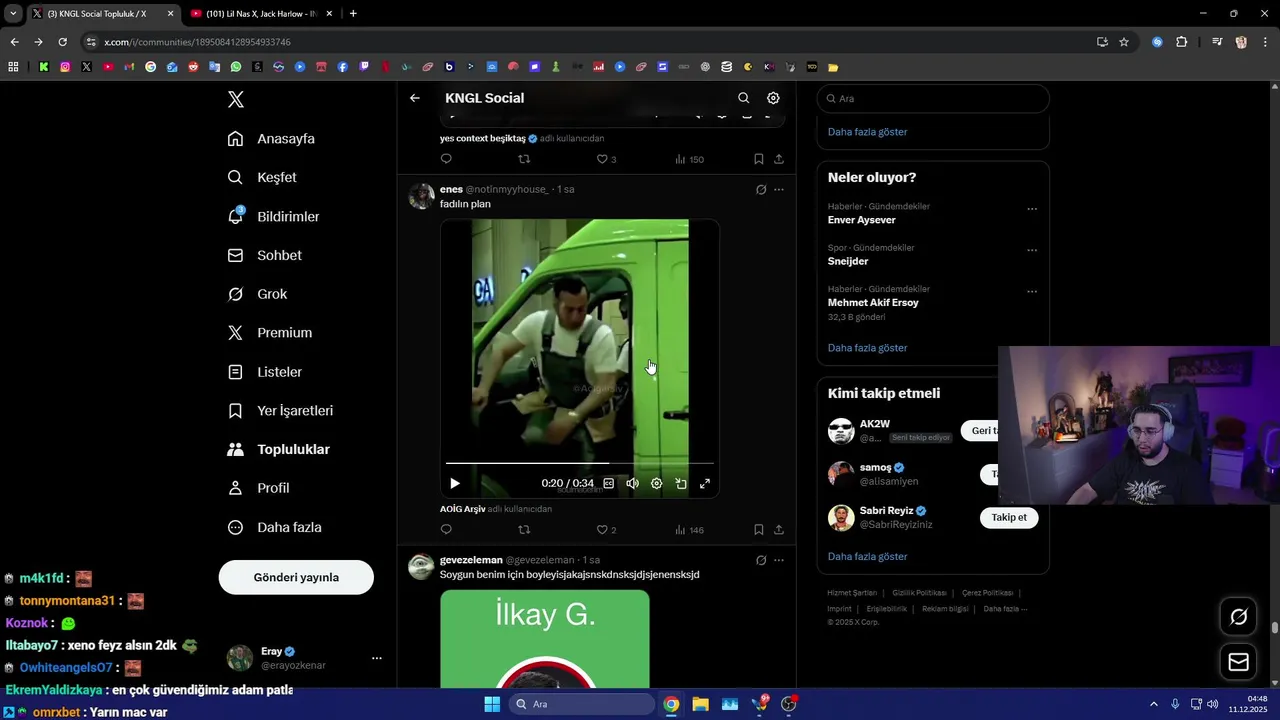Mute the video volume

(632, 483)
